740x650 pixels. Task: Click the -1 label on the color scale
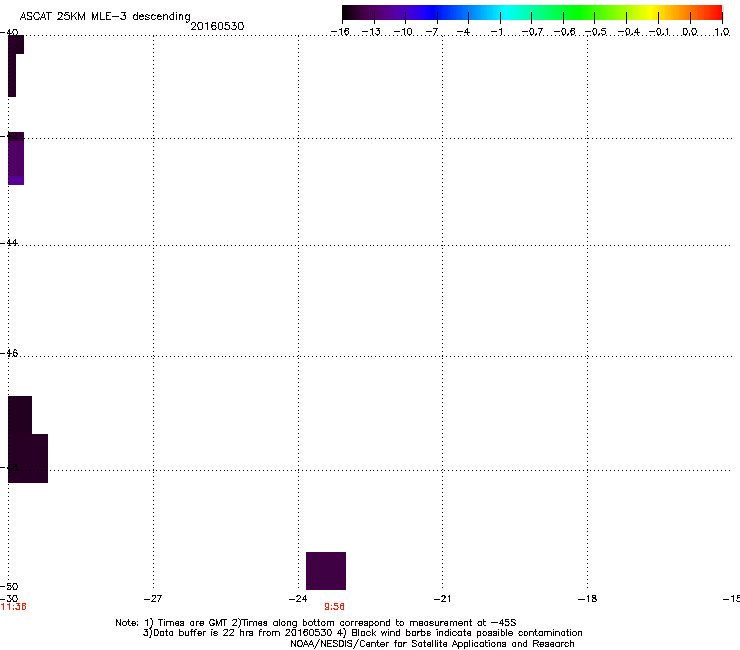(x=496, y=32)
